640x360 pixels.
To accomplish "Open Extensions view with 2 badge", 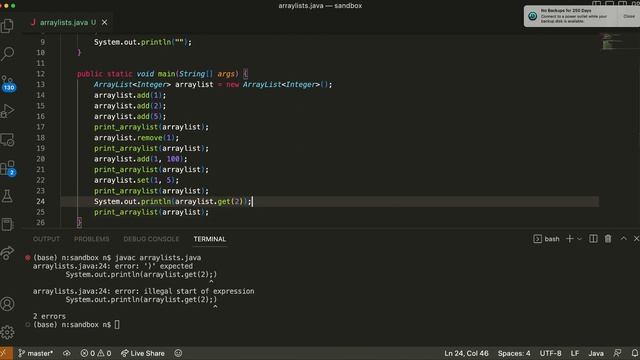I will coord(7,168).
